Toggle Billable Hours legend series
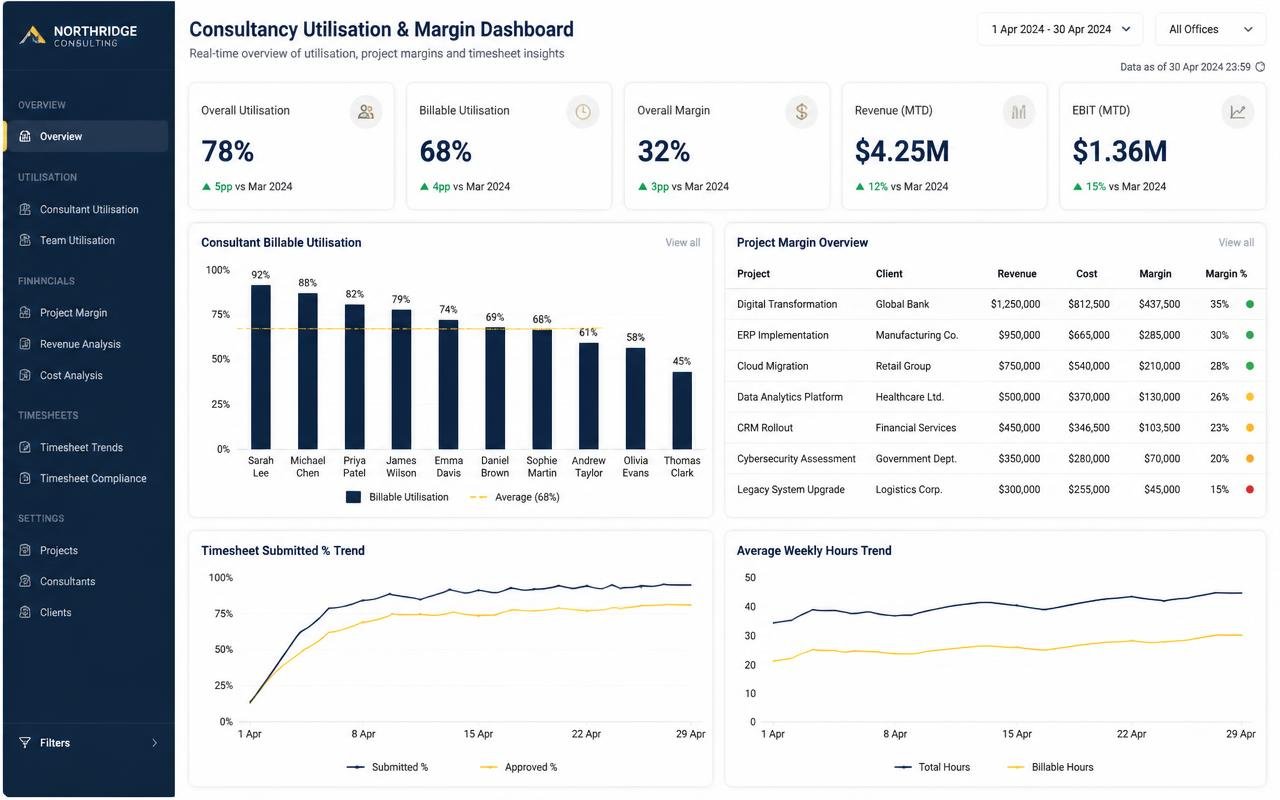Viewport: 1280px width, 800px height. pos(1049,767)
